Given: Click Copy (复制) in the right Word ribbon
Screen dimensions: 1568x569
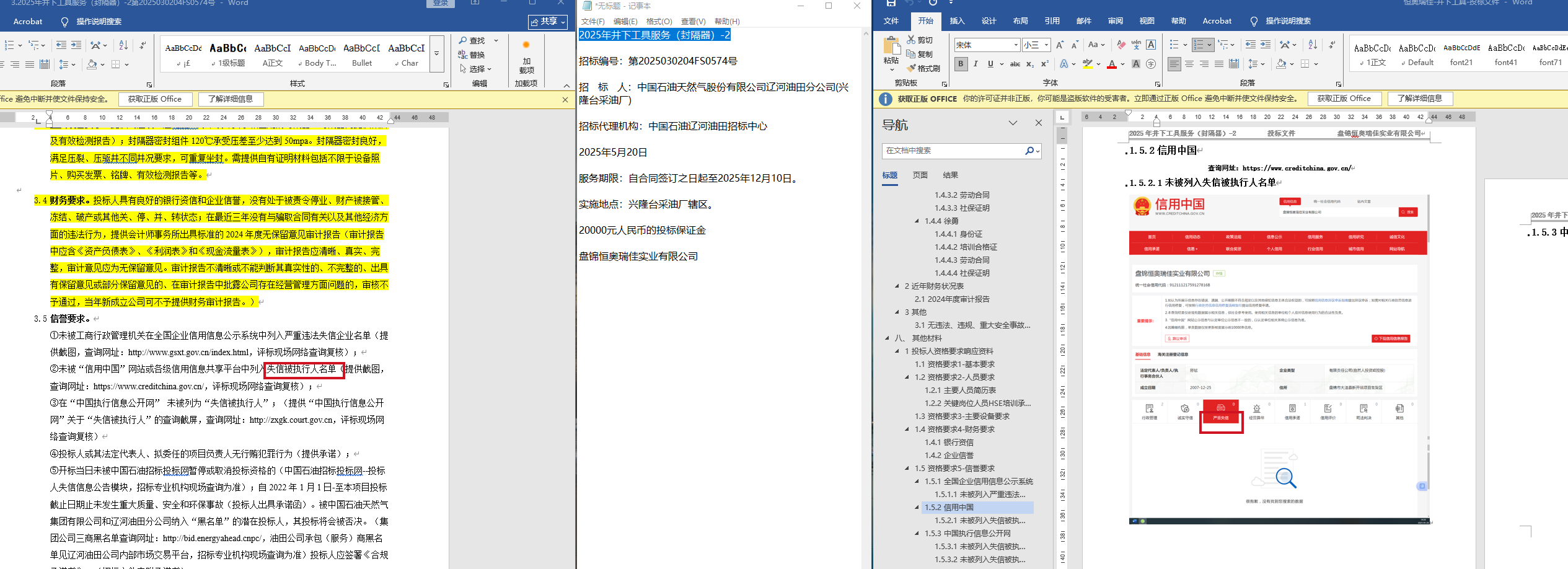Looking at the screenshot, I should point(920,54).
